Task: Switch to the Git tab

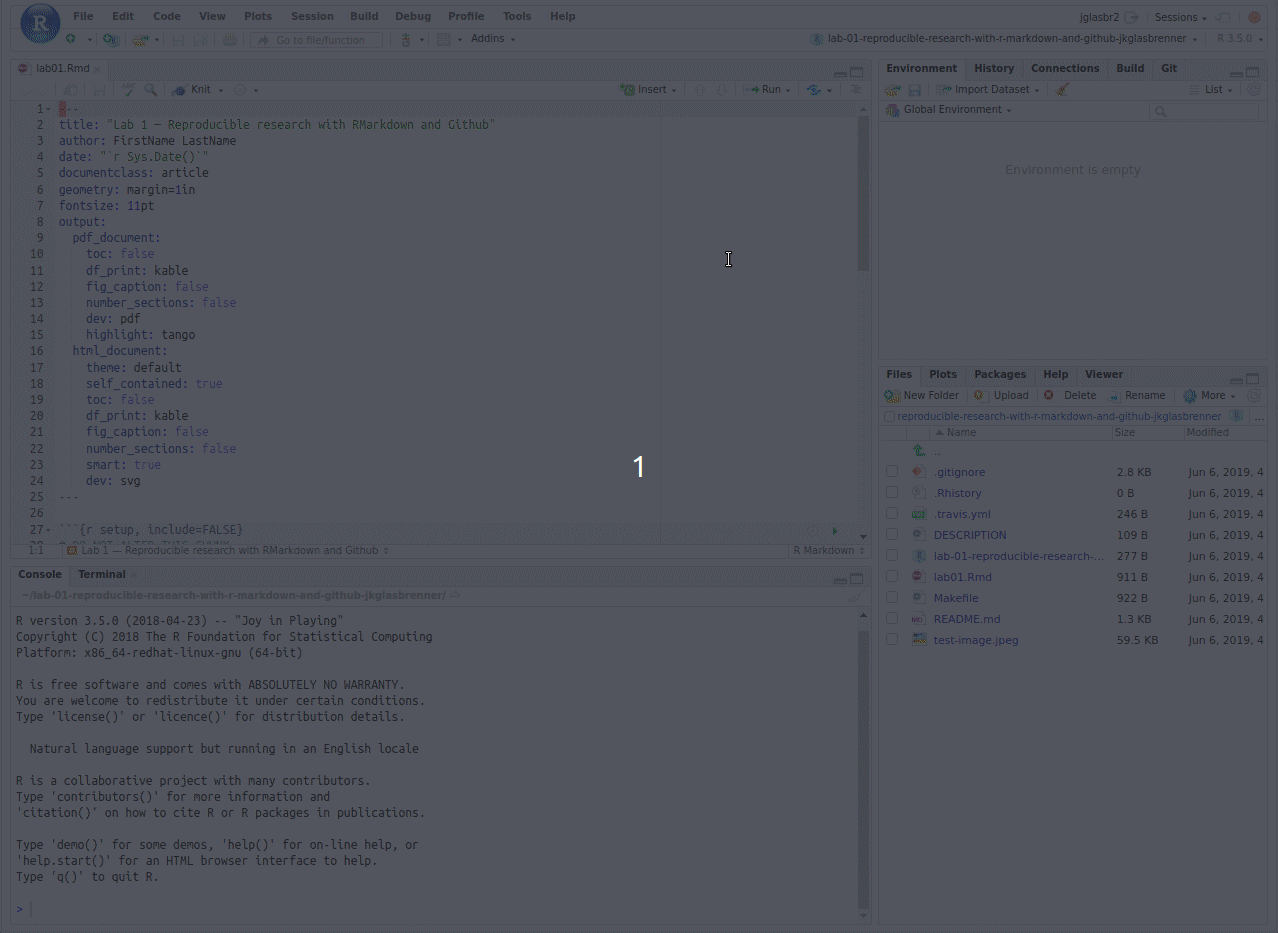Action: pos(1169,68)
